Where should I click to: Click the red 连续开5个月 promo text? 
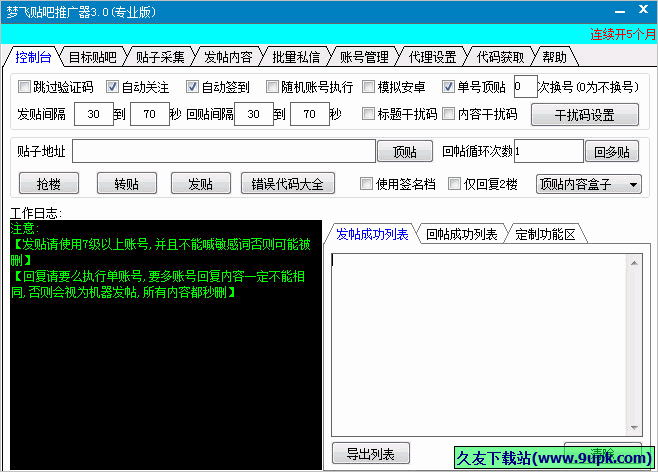point(623,34)
